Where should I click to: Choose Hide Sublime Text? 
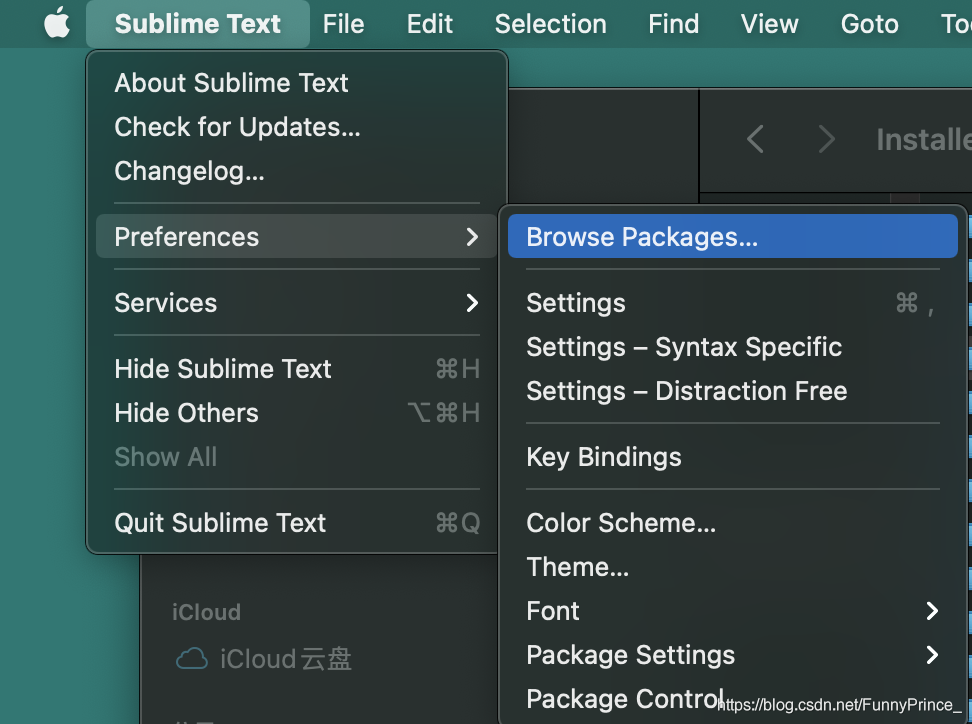pos(297,369)
